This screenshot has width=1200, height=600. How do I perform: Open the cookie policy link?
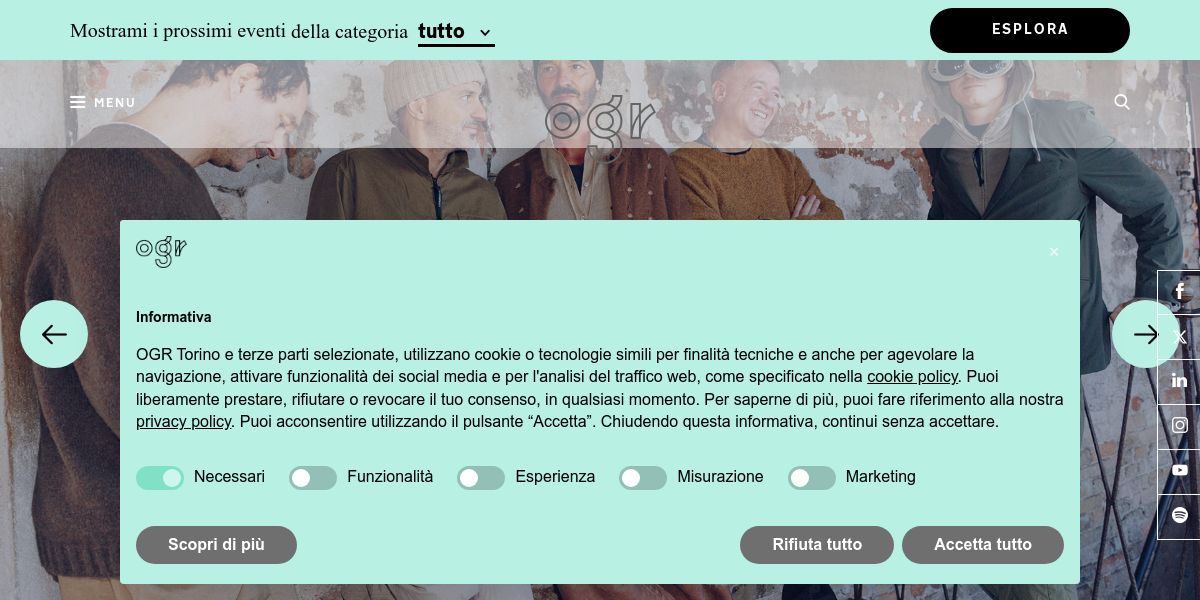(x=912, y=377)
